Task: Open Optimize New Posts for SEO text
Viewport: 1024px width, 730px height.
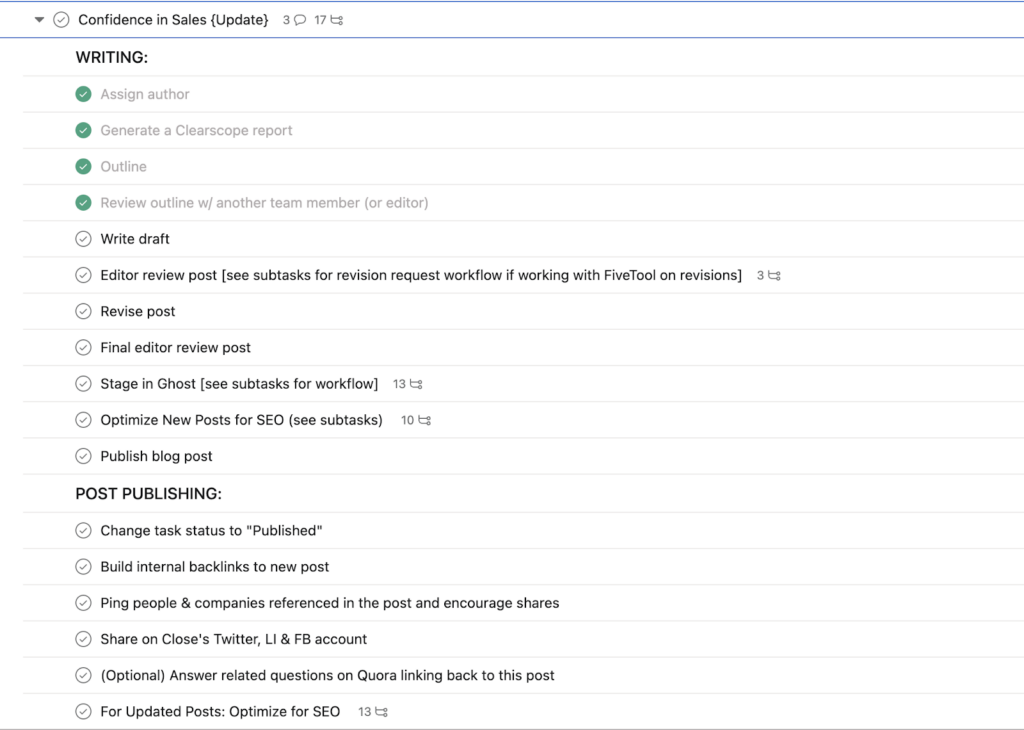Action: pyautogui.click(x=242, y=420)
